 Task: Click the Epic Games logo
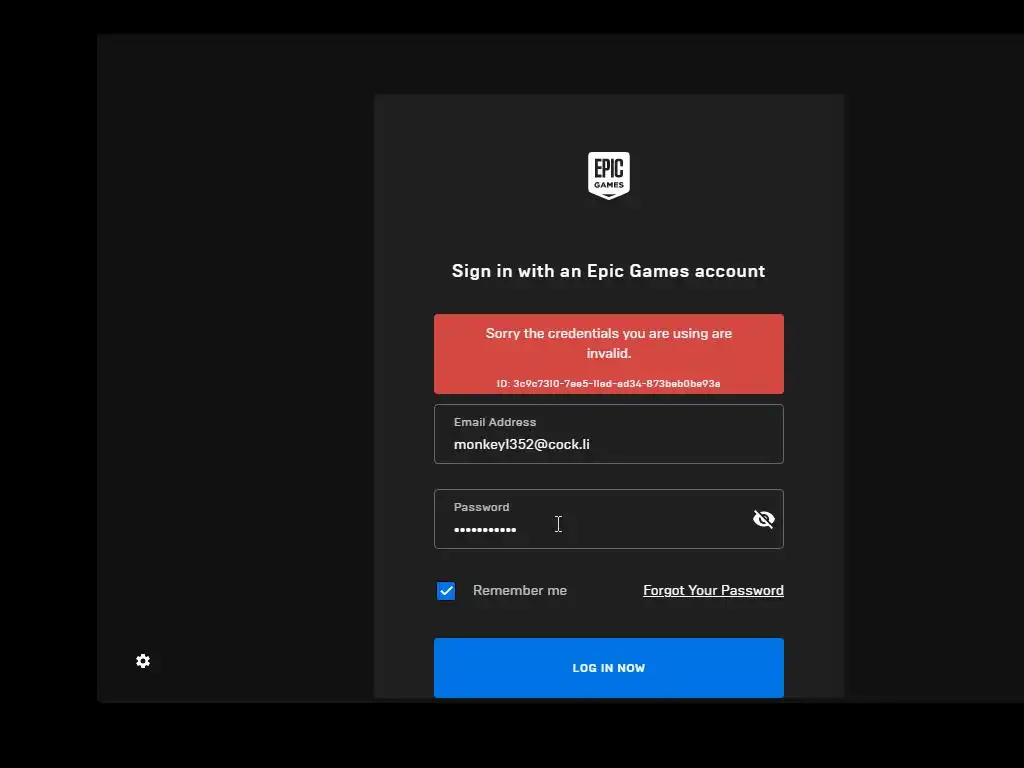tap(609, 176)
